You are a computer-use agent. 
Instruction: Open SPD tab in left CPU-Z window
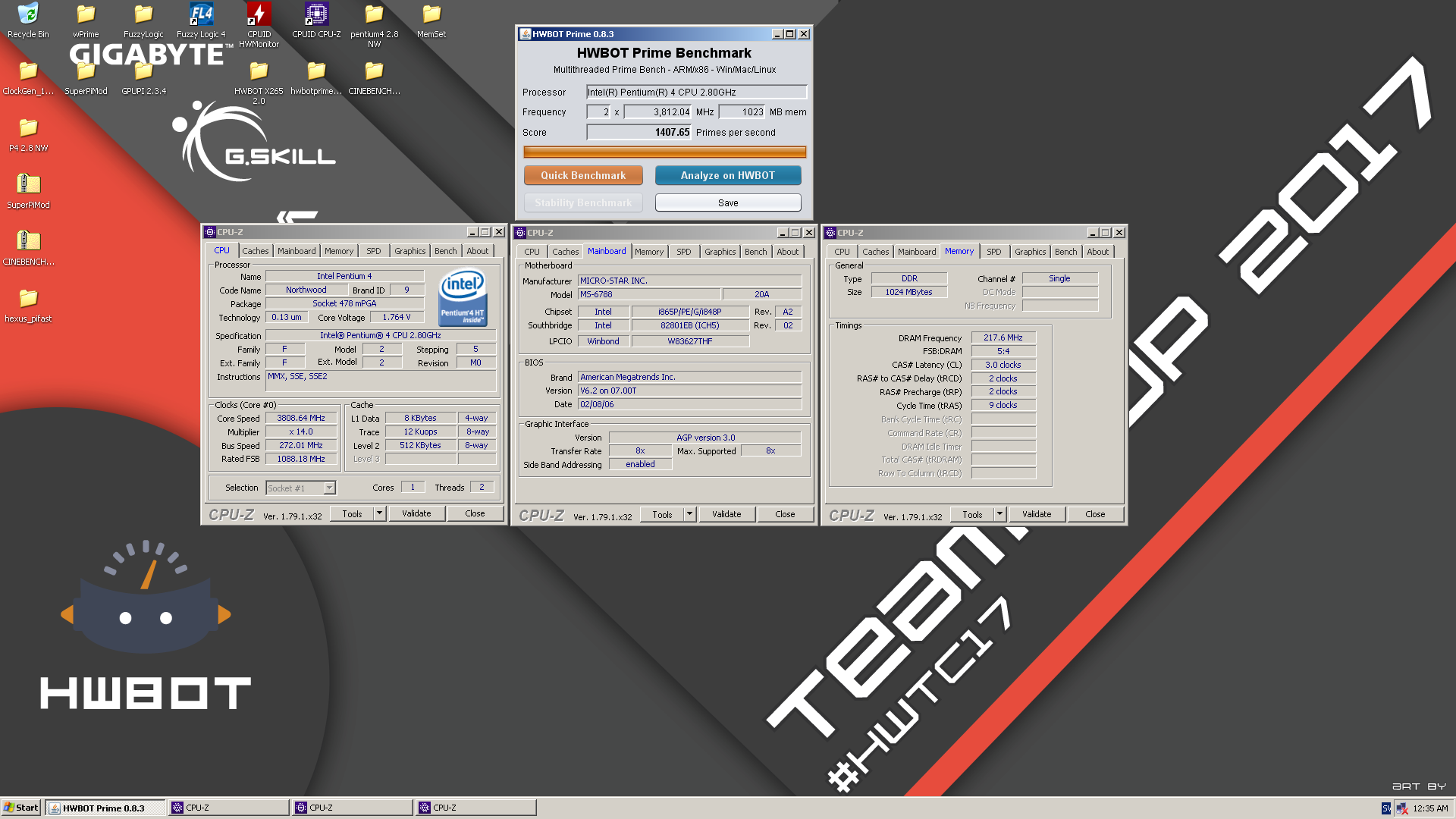(374, 251)
